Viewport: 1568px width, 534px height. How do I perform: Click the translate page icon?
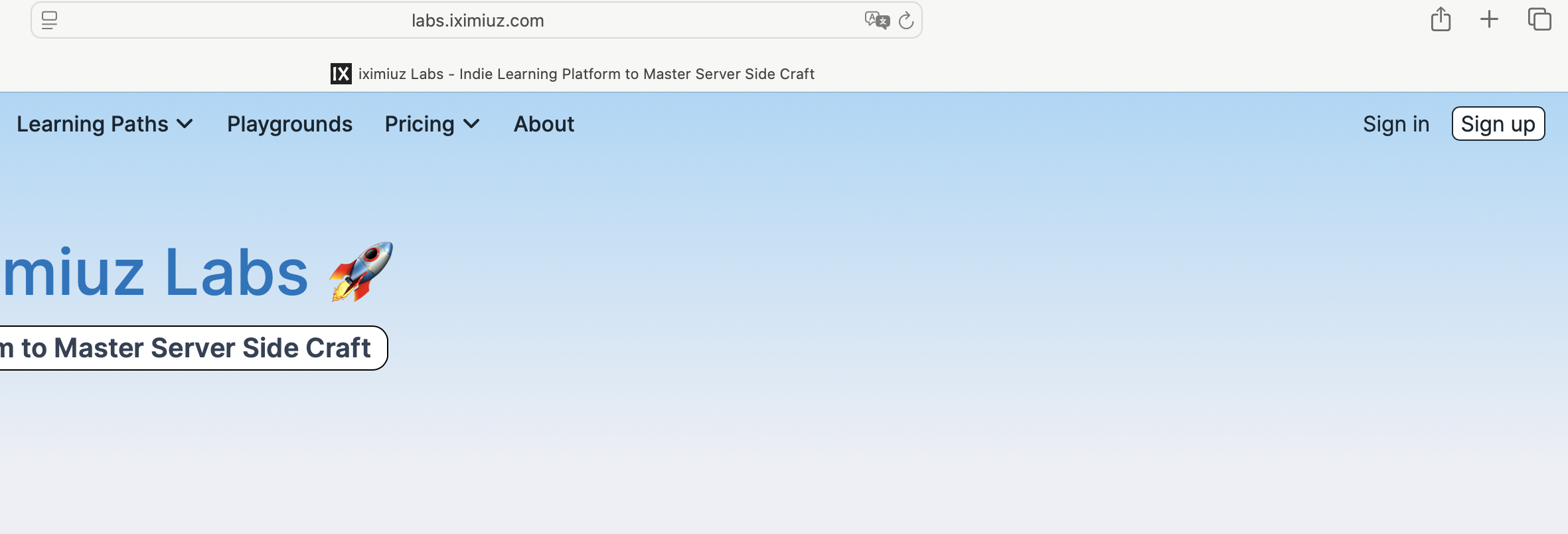tap(876, 21)
